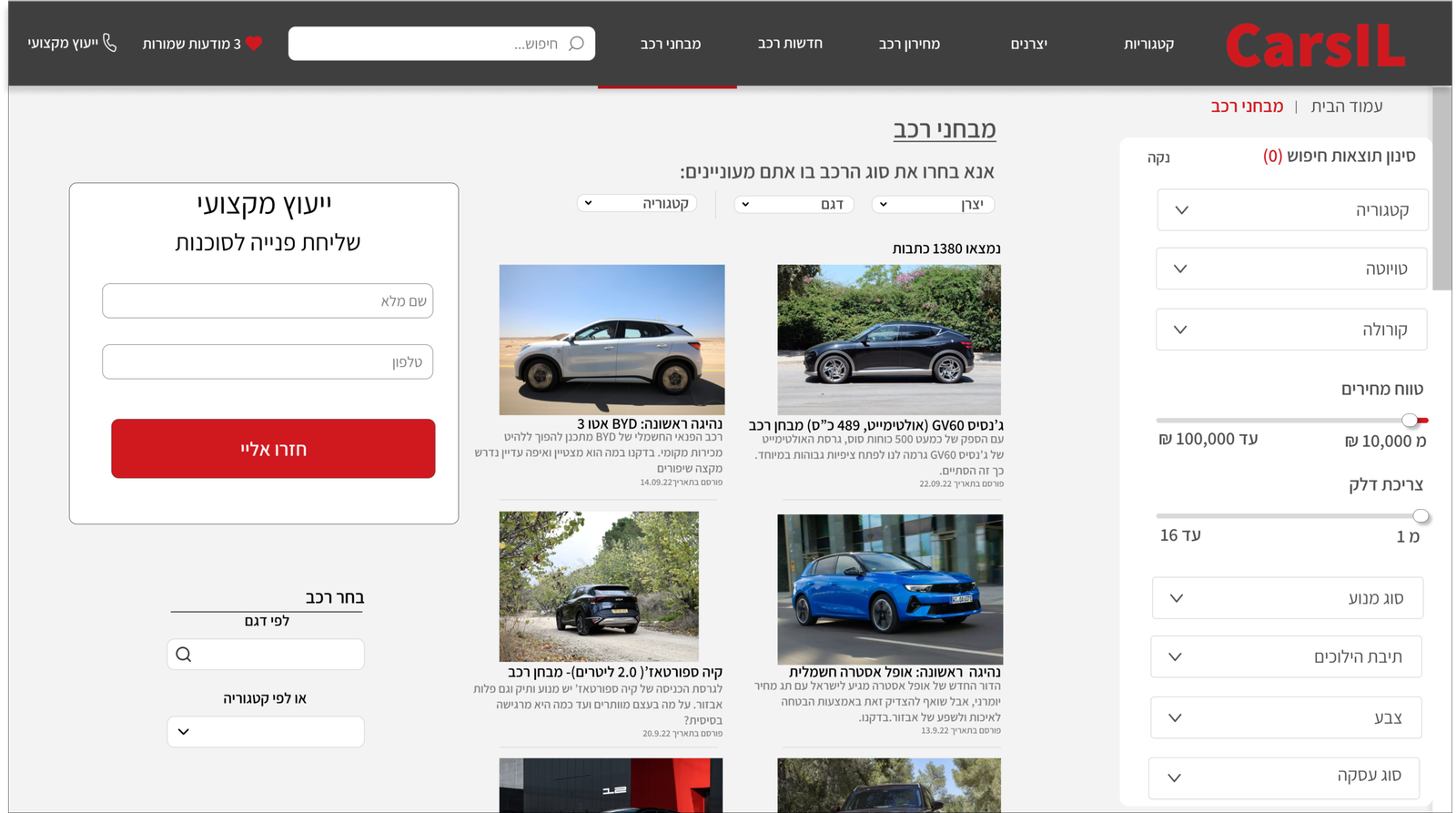Open the silver BYD Atto 3 article image
Image resolution: width=1456 pixels, height=813 pixels.
[612, 340]
